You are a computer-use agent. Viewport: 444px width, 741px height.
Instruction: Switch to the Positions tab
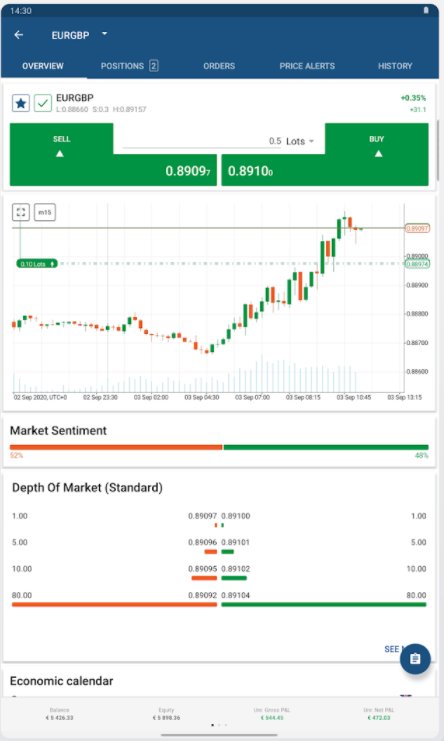click(129, 66)
